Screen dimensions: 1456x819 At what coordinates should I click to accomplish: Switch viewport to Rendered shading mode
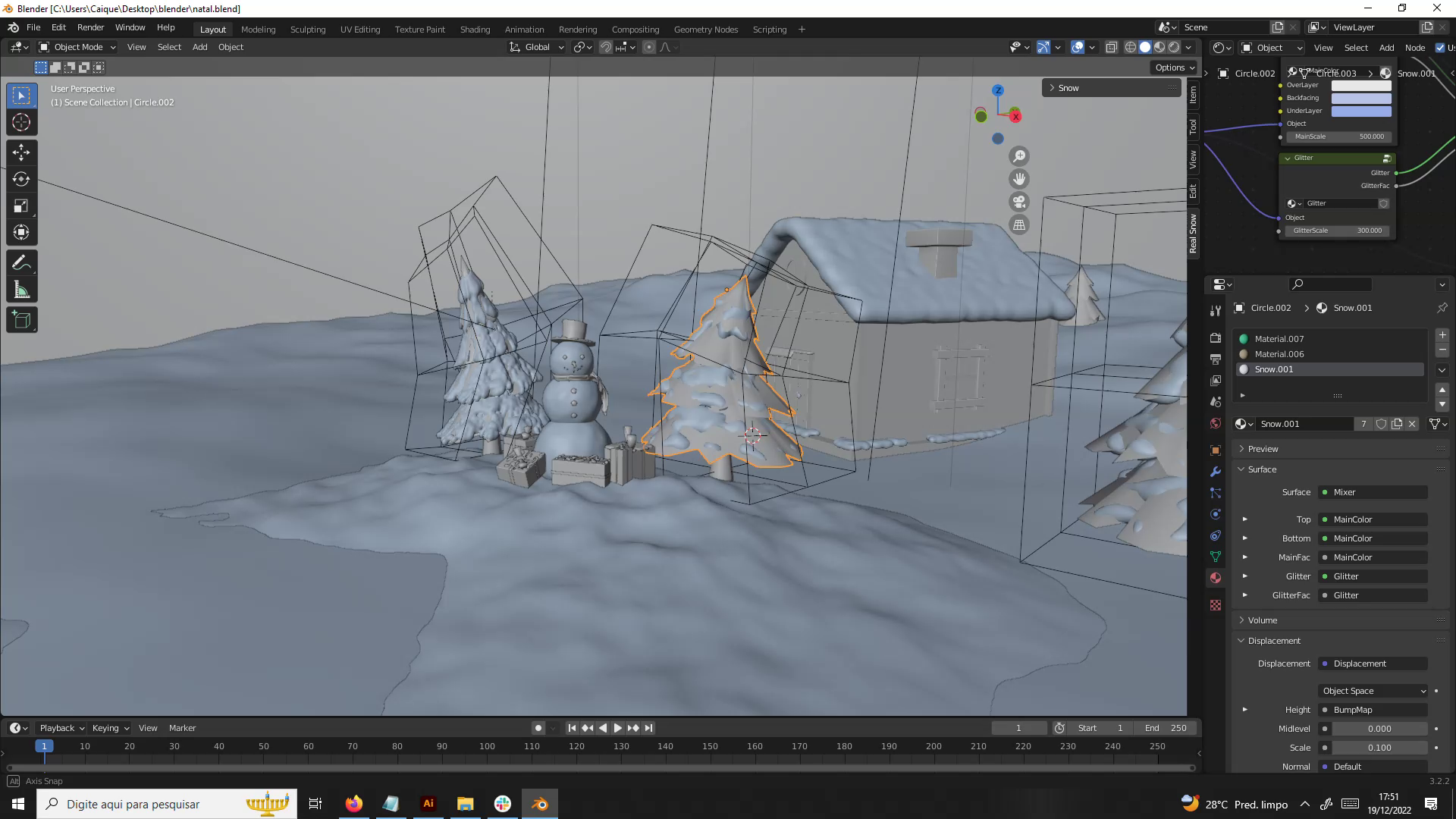click(1175, 47)
